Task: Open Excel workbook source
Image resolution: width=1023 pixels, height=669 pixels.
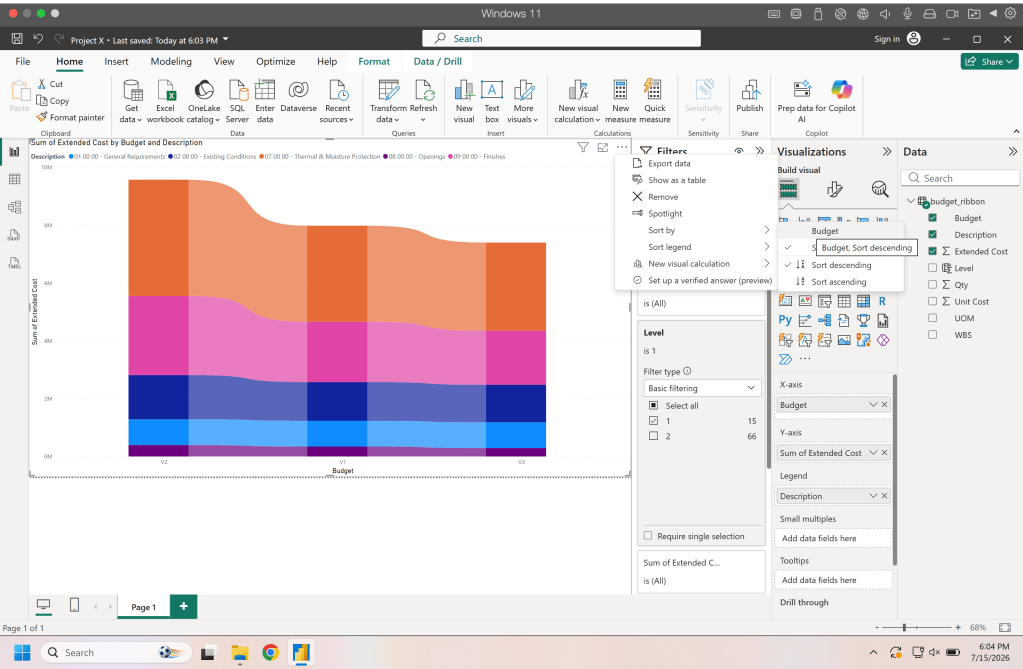Action: click(165, 101)
